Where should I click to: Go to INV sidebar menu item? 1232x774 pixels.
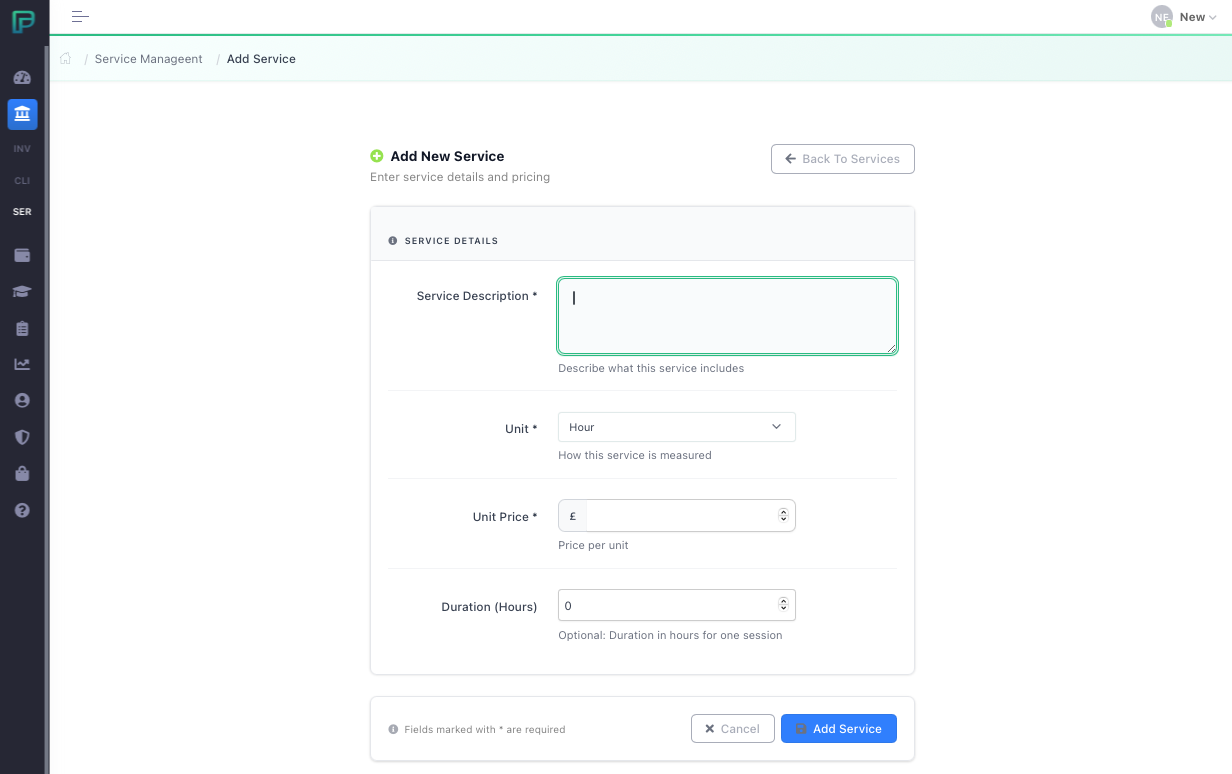pyautogui.click(x=22, y=149)
